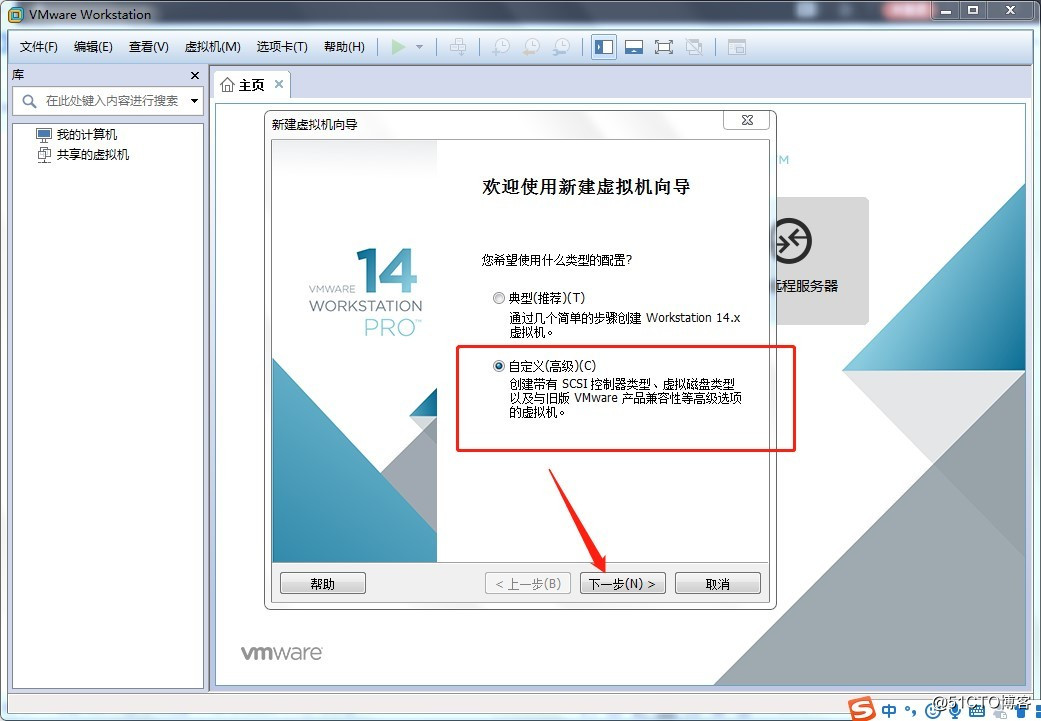Click the punctuation mode icon in IME bar
The width and height of the screenshot is (1041, 721).
point(911,712)
